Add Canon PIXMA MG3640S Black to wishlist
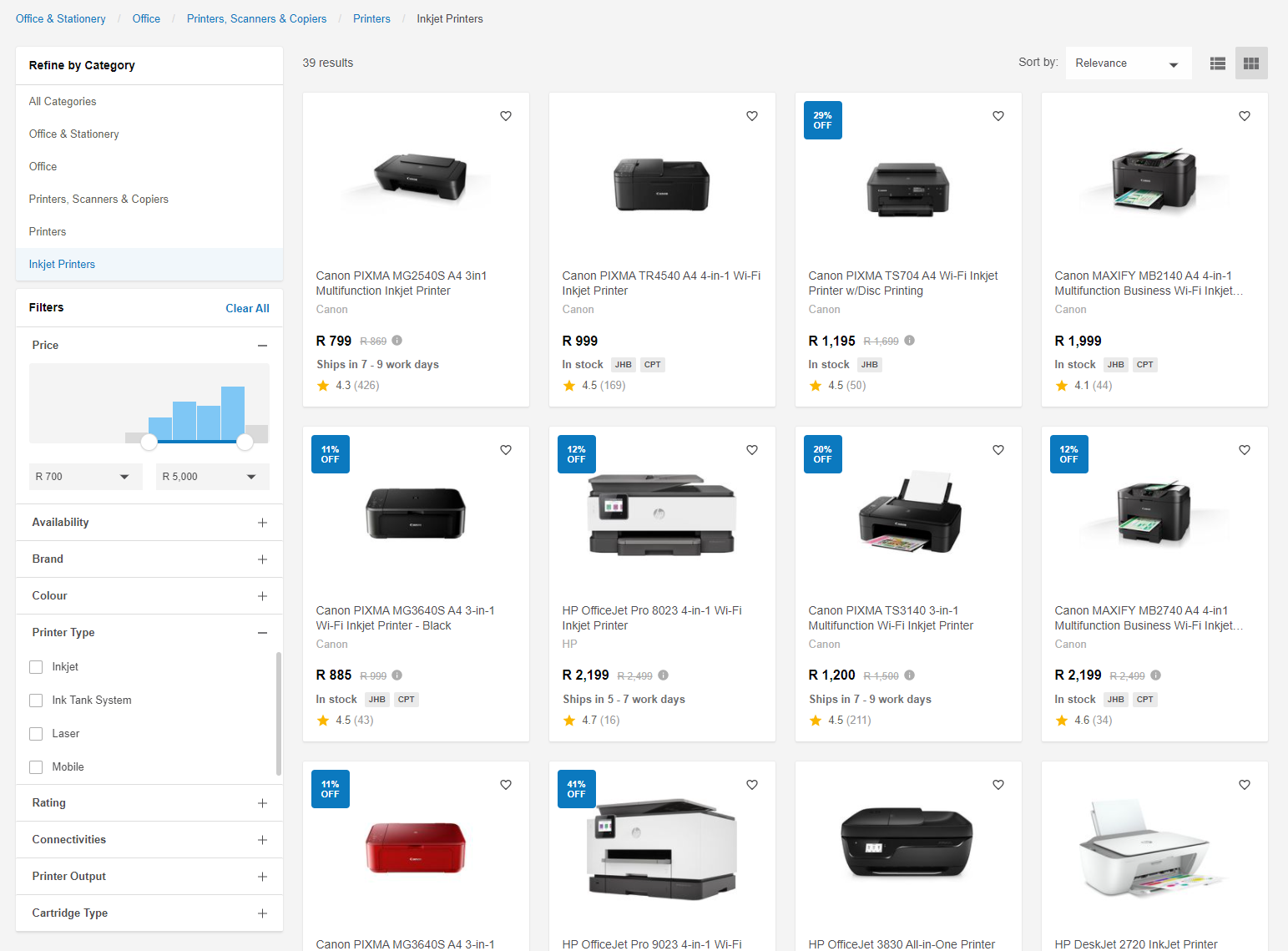The height and width of the screenshot is (951, 1288). 506,450
